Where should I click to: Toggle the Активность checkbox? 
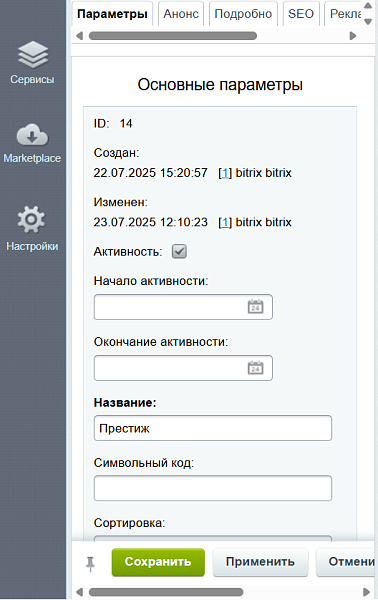[179, 252]
